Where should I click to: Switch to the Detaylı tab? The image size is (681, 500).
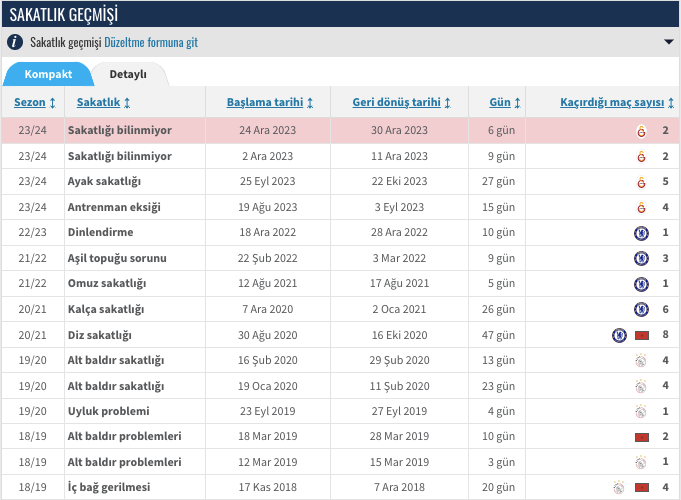[x=128, y=74]
